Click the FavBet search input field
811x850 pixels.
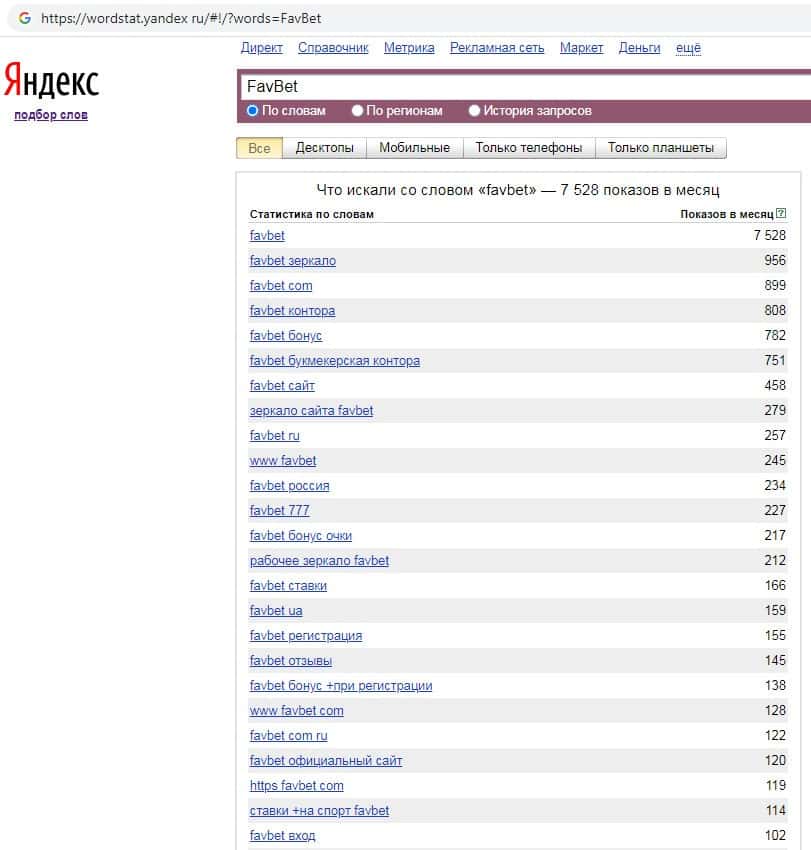(520, 87)
